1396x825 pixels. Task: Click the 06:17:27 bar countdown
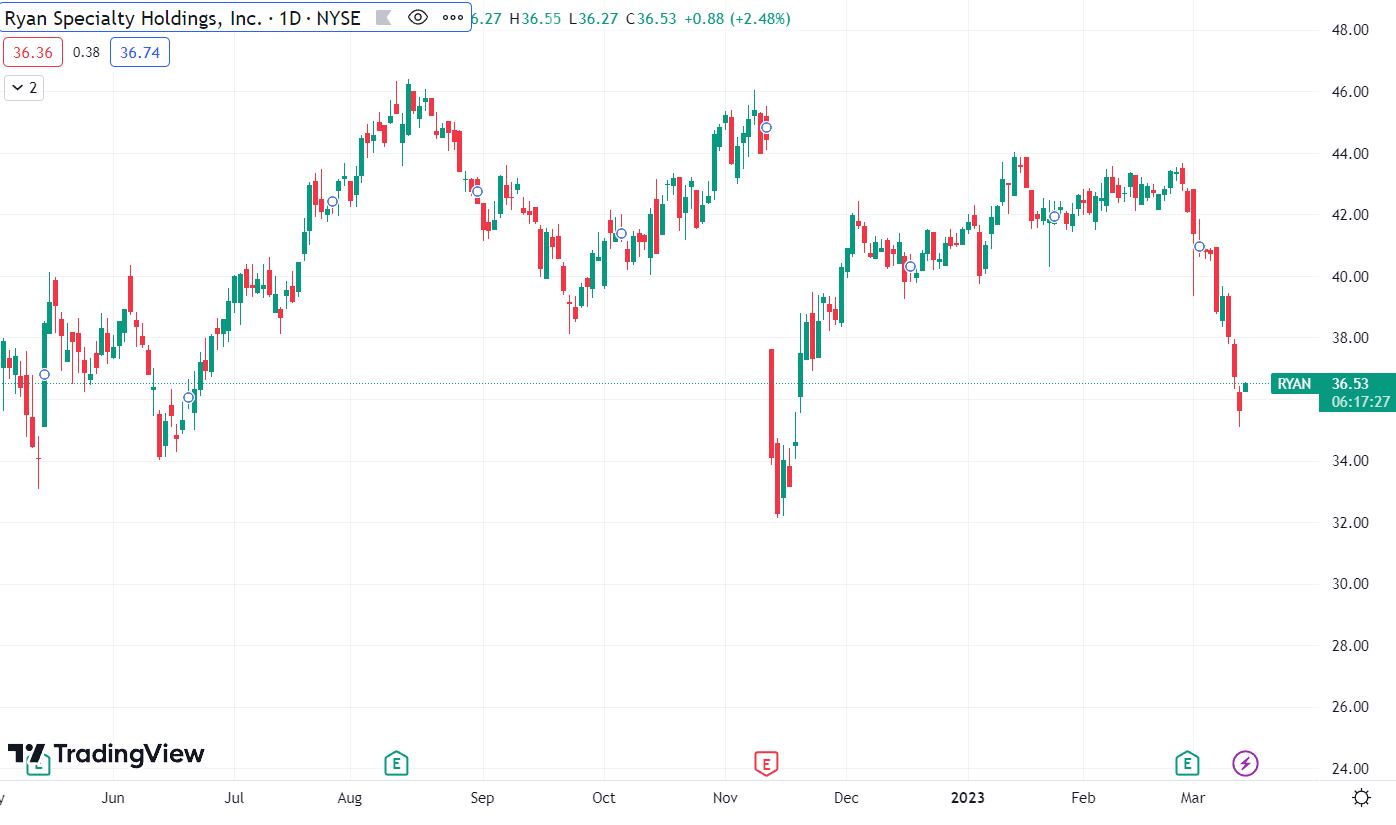pyautogui.click(x=1361, y=402)
